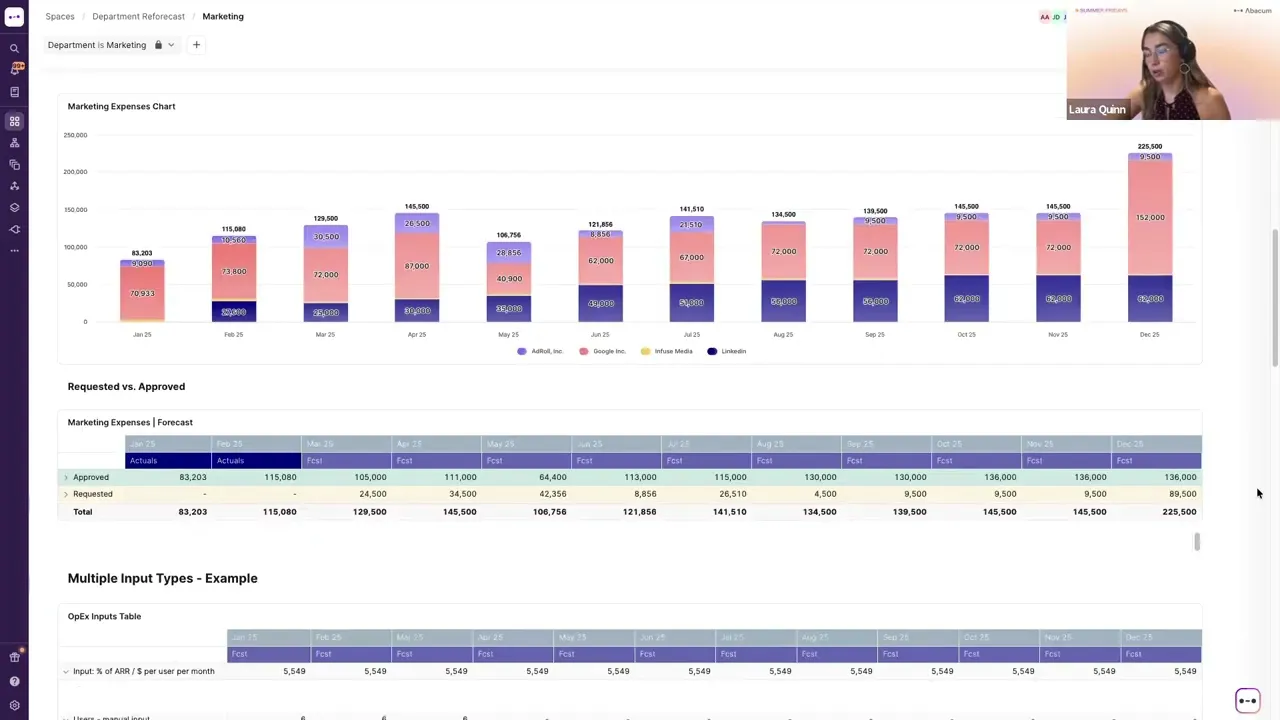Click OpEx Inputs Table title
Screen dimensions: 1280x720
(x=104, y=616)
